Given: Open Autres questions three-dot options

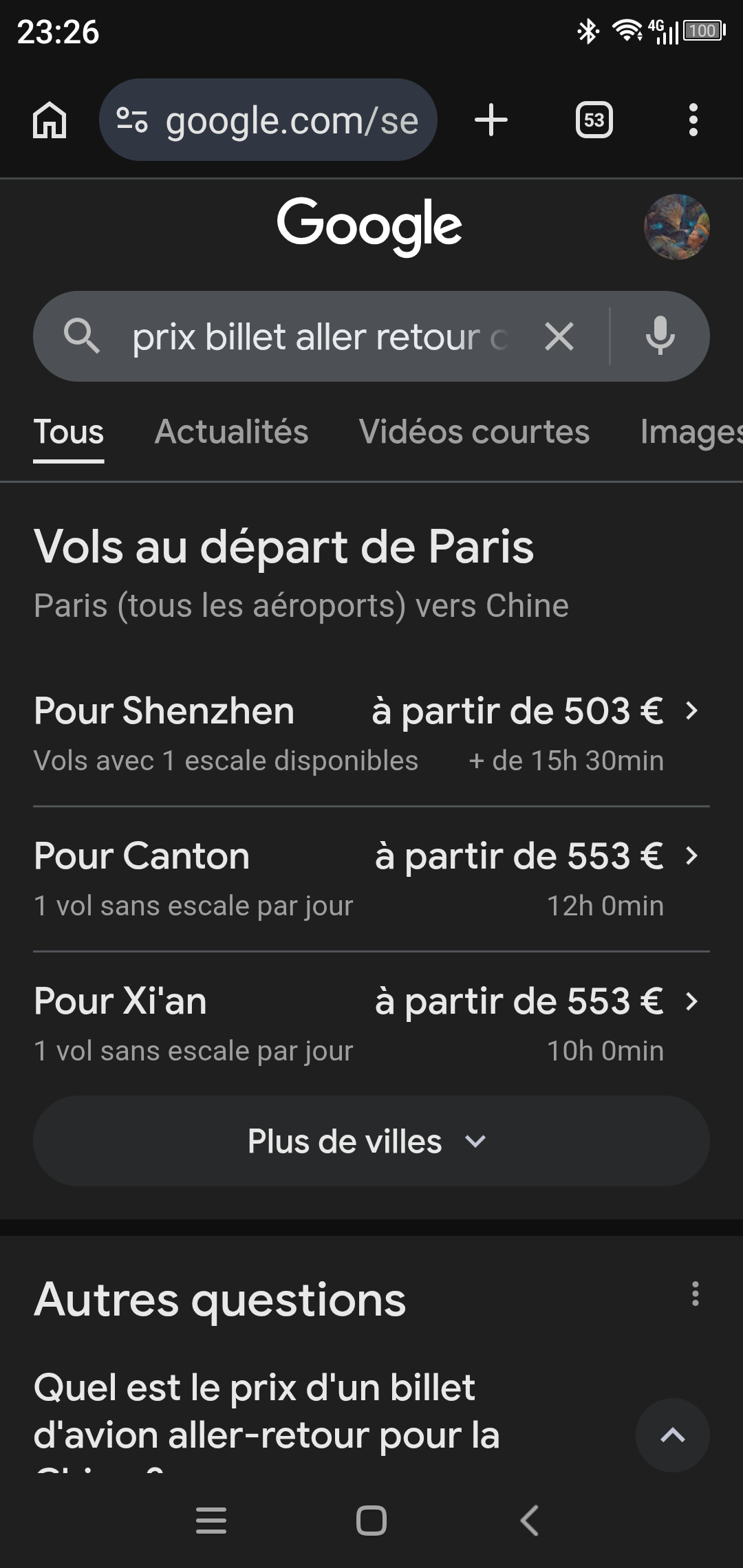Looking at the screenshot, I should coord(696,1294).
